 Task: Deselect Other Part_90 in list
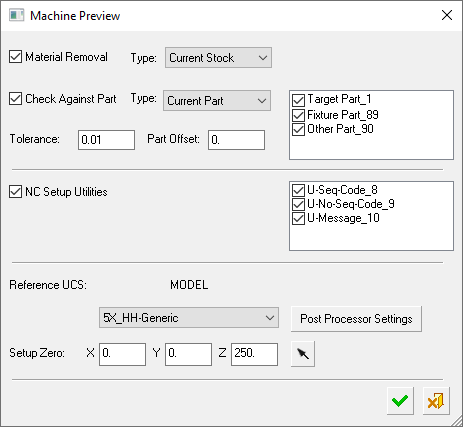coord(298,129)
